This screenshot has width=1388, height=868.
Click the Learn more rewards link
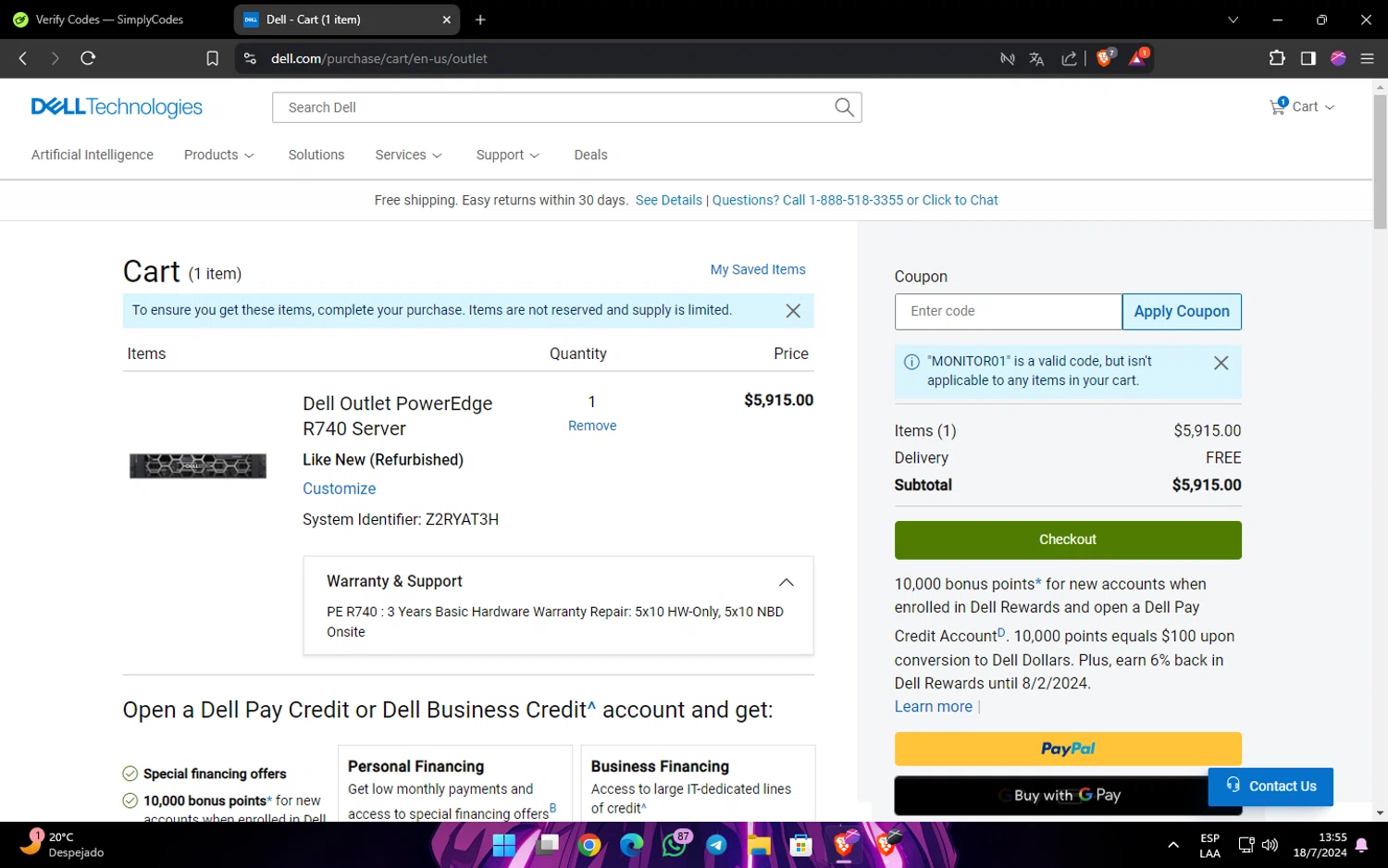(934, 707)
